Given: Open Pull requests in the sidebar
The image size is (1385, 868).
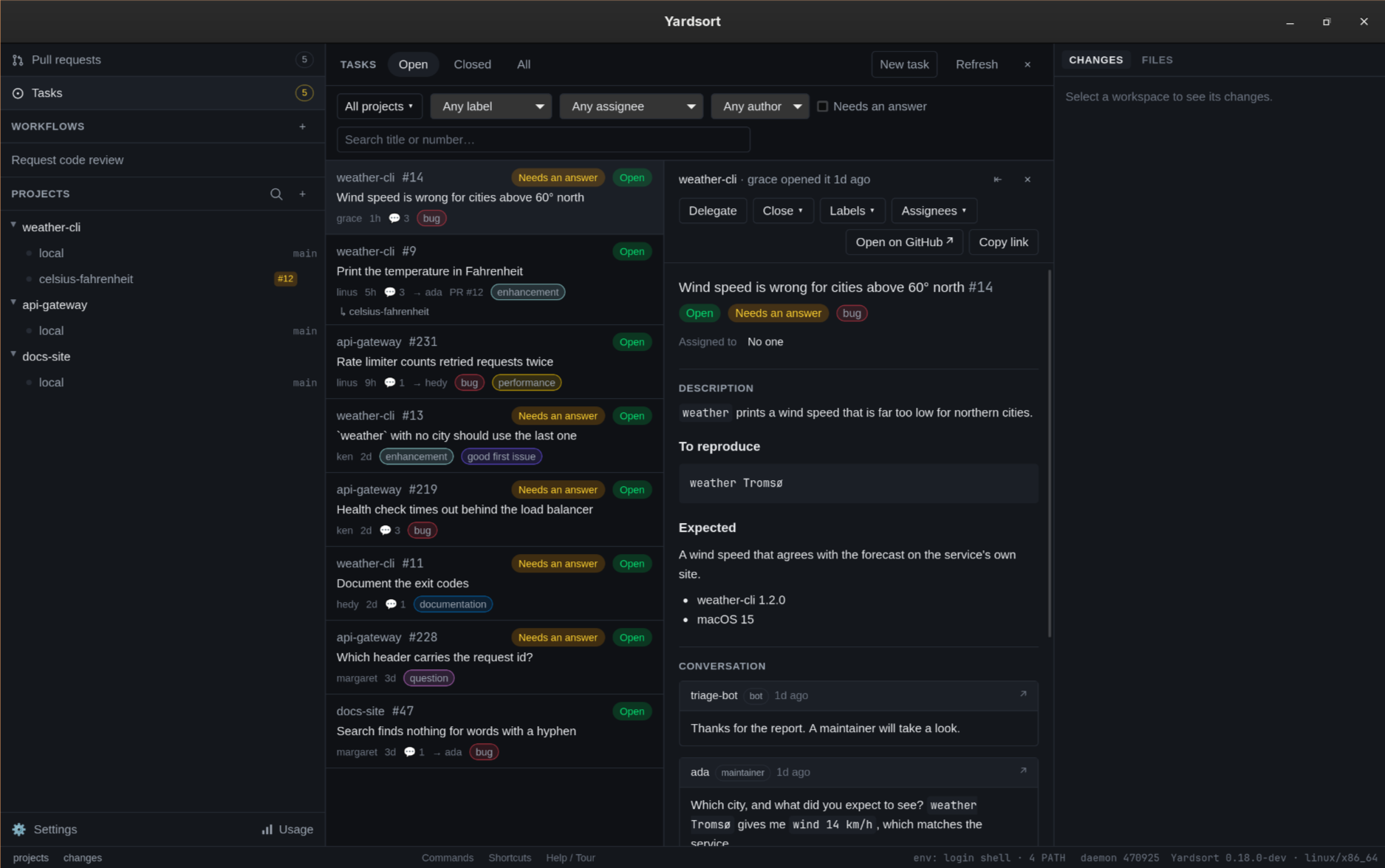Looking at the screenshot, I should (x=163, y=60).
